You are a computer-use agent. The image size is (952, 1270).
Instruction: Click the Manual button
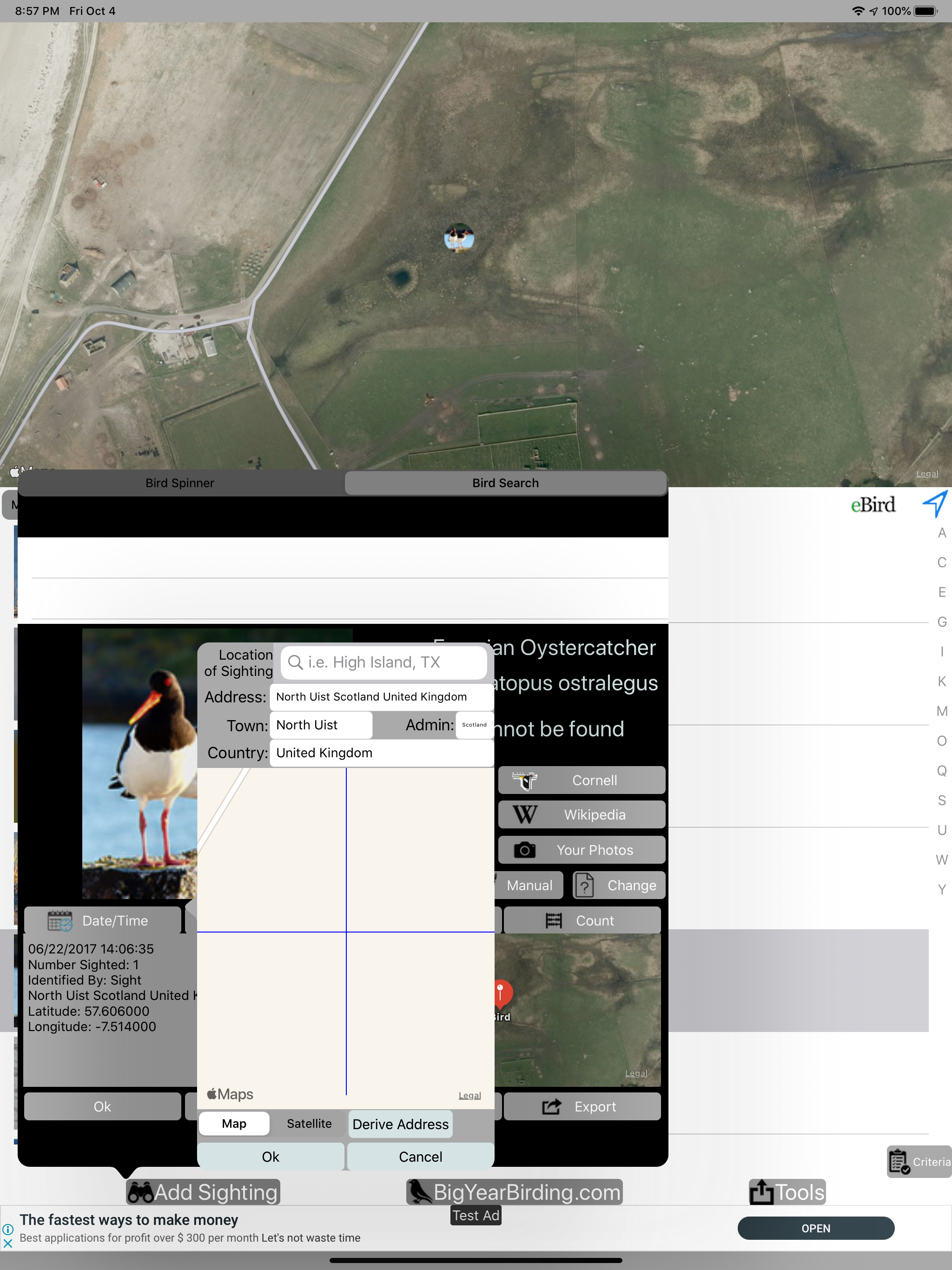tap(528, 885)
